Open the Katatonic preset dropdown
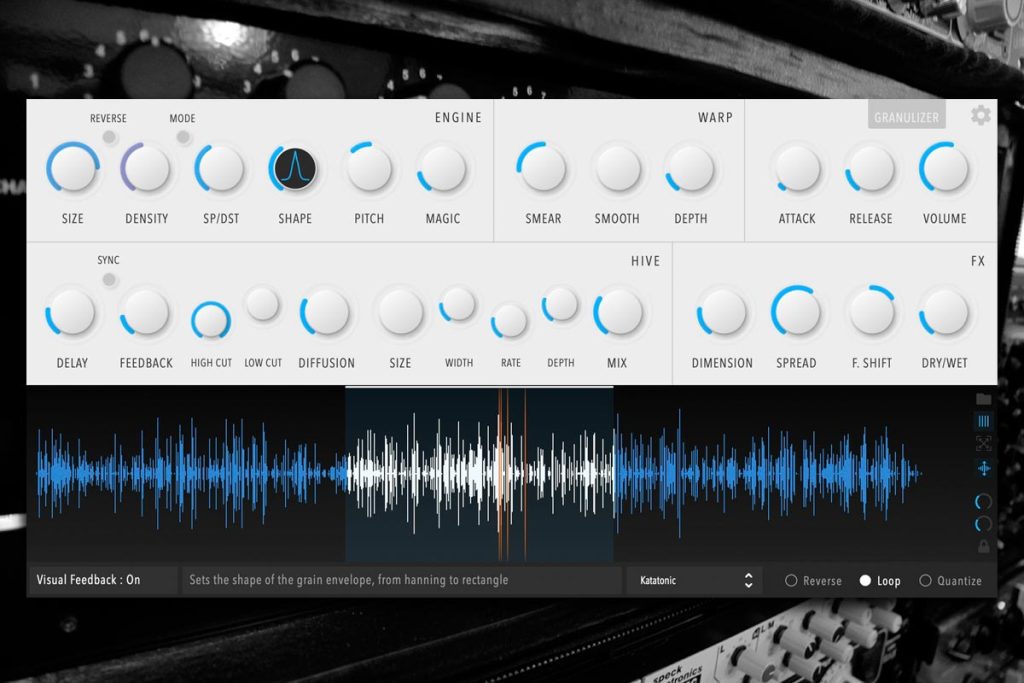This screenshot has width=1024, height=683. pos(690,580)
